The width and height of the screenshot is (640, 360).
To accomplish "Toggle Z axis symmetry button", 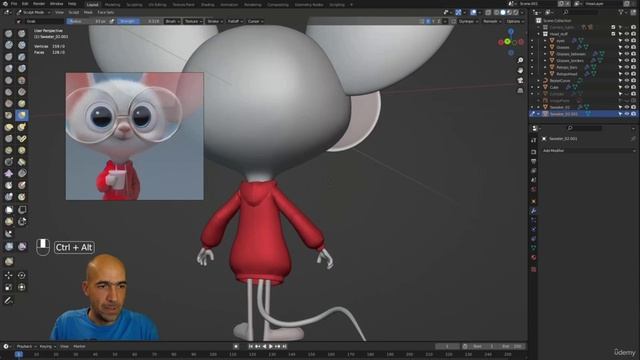I will tap(439, 21).
